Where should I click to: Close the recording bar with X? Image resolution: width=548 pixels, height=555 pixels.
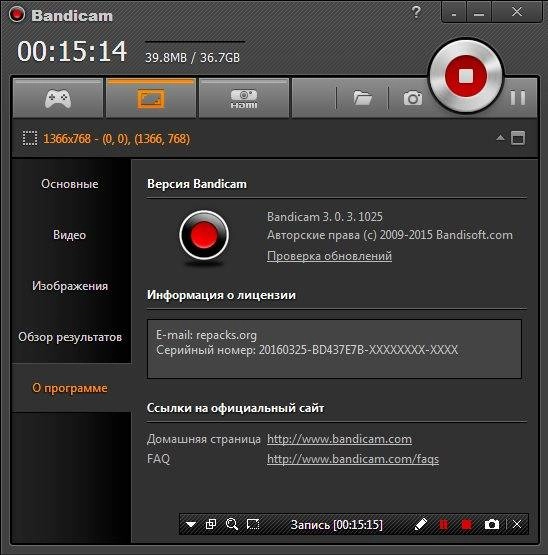pyautogui.click(x=517, y=524)
